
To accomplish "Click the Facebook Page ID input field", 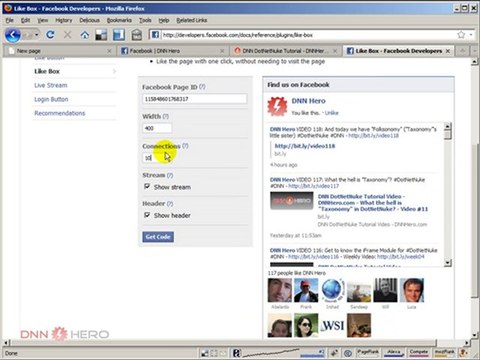I will coord(195,99).
